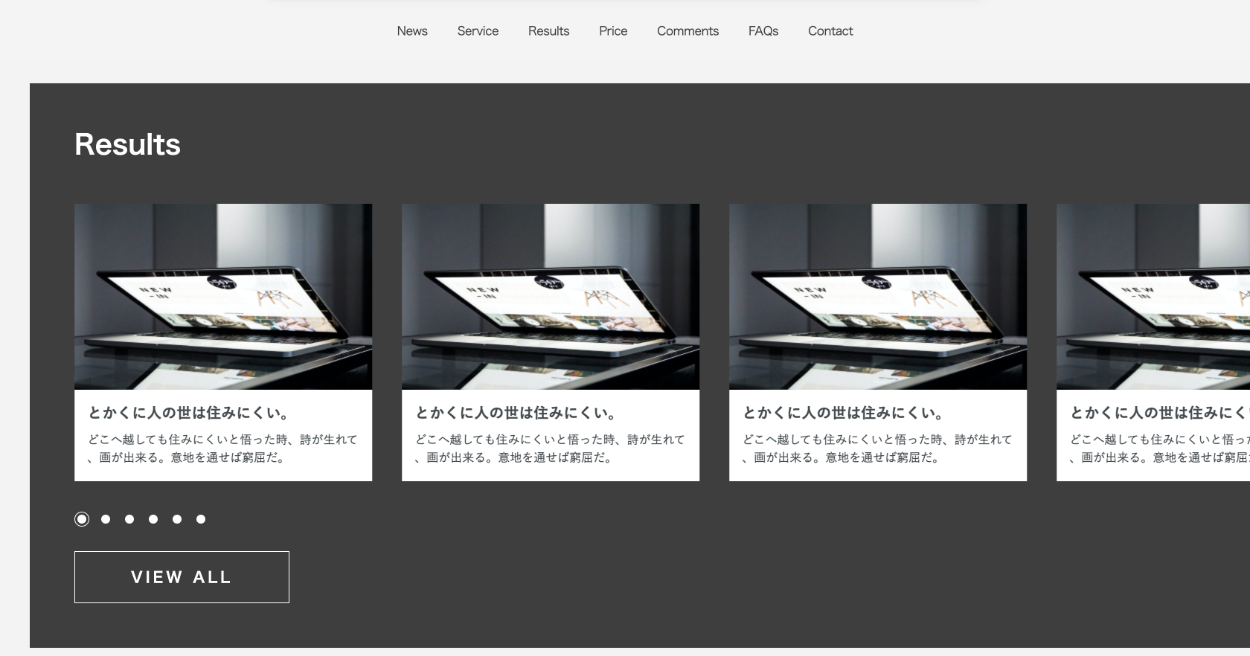Select the fifth carousel pagination dot
This screenshot has width=1250, height=656.
(177, 519)
